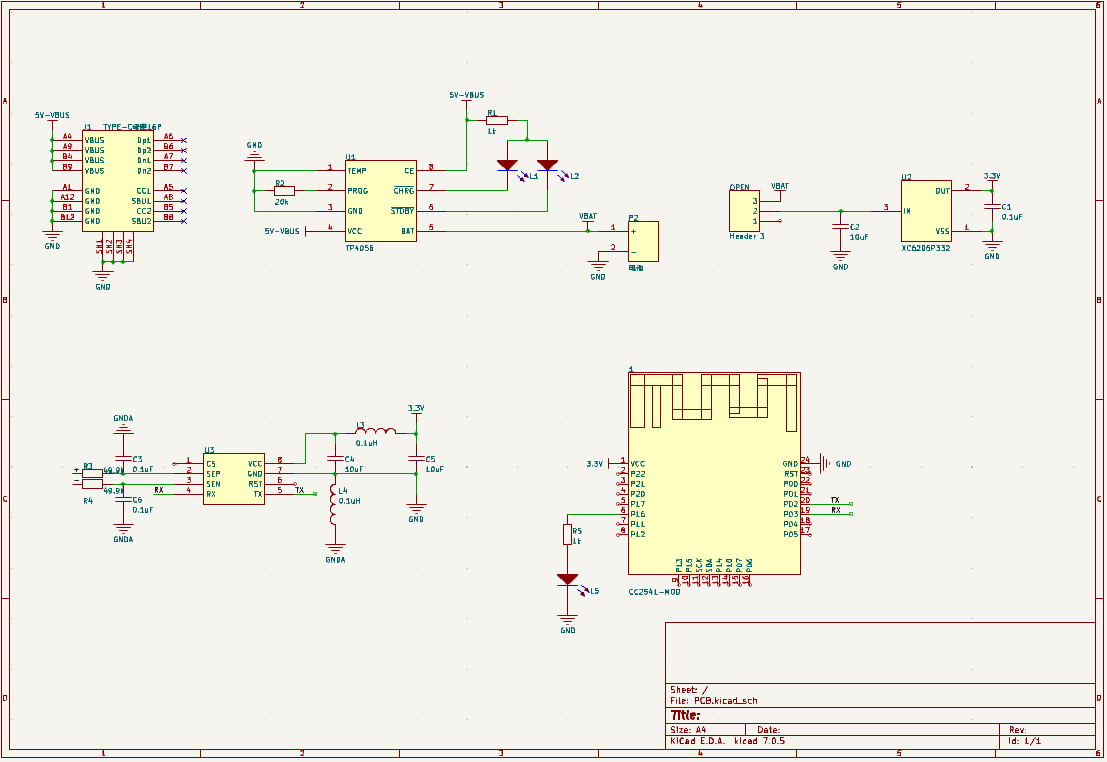Select the L3 inductor symbol
This screenshot has height=762, width=1107.
coord(375,431)
